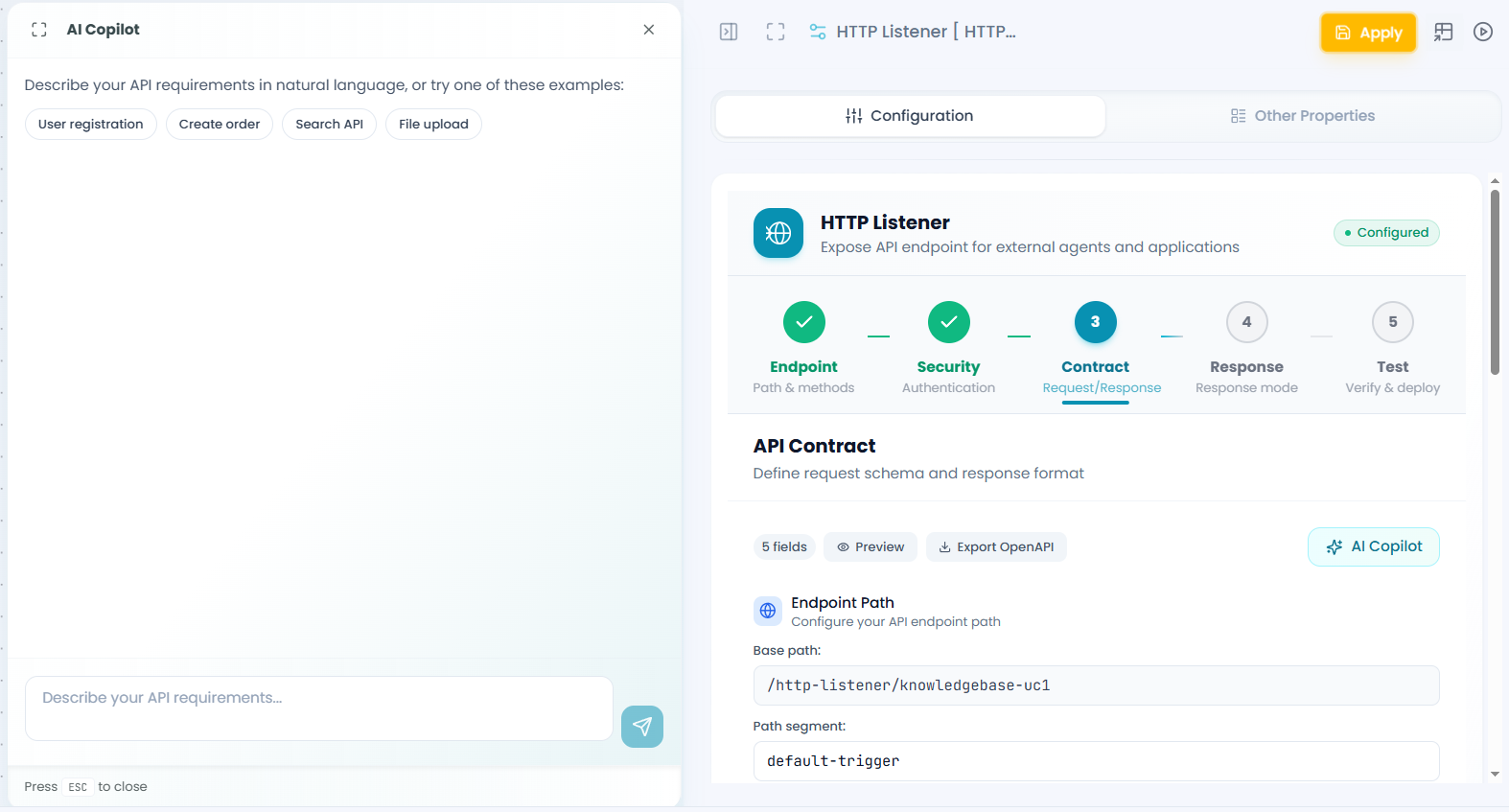
Task: Jump to step 5 Test
Action: 1392,322
